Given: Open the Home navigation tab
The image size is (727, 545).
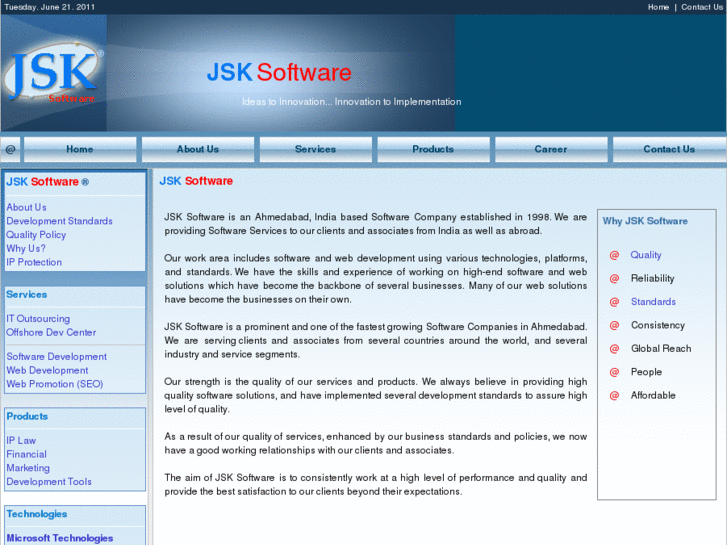Looking at the screenshot, I should pyautogui.click(x=80, y=149).
